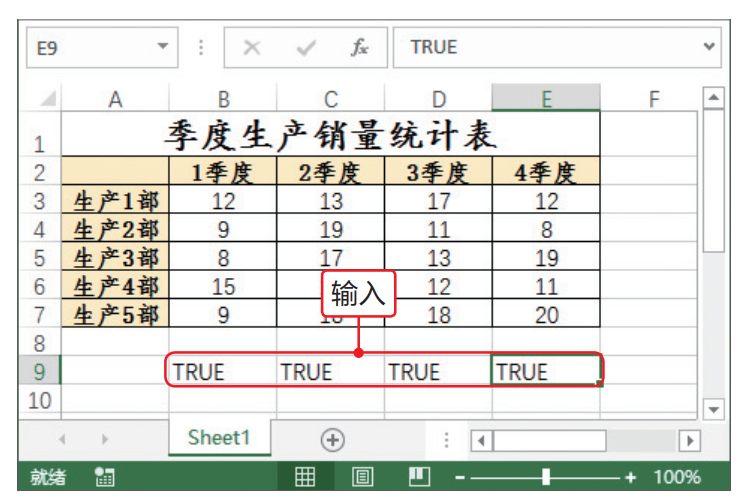Viewport: 745px width, 504px height.
Task: Select row 1 header
Action: click(40, 134)
